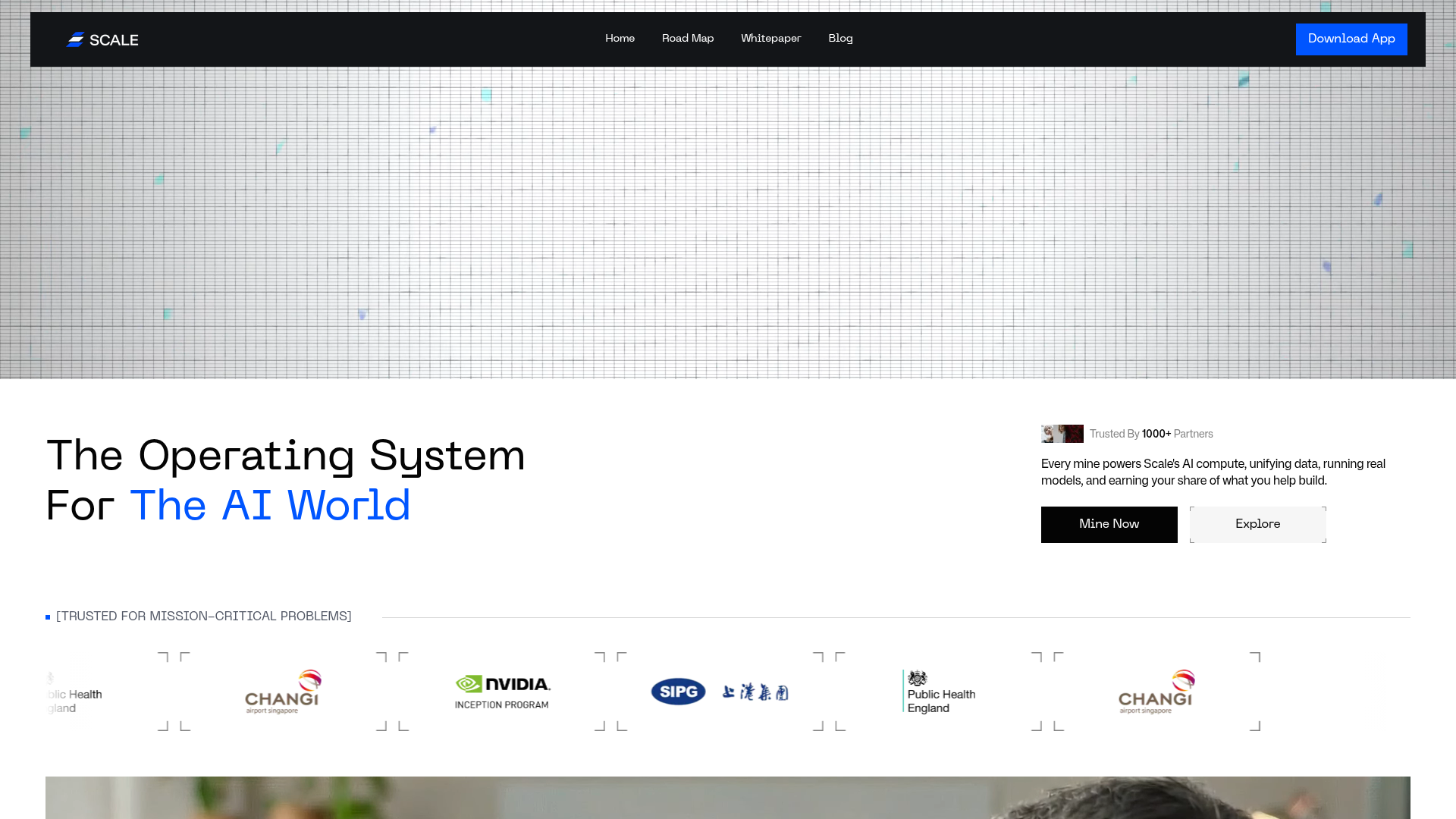Visit the Blog from the navbar
This screenshot has width=1456, height=819.
coord(840,39)
